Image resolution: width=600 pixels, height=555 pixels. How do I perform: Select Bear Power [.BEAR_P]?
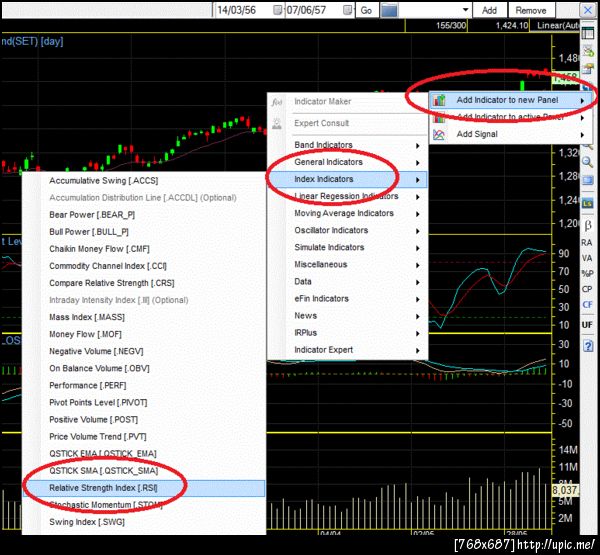(x=144, y=215)
